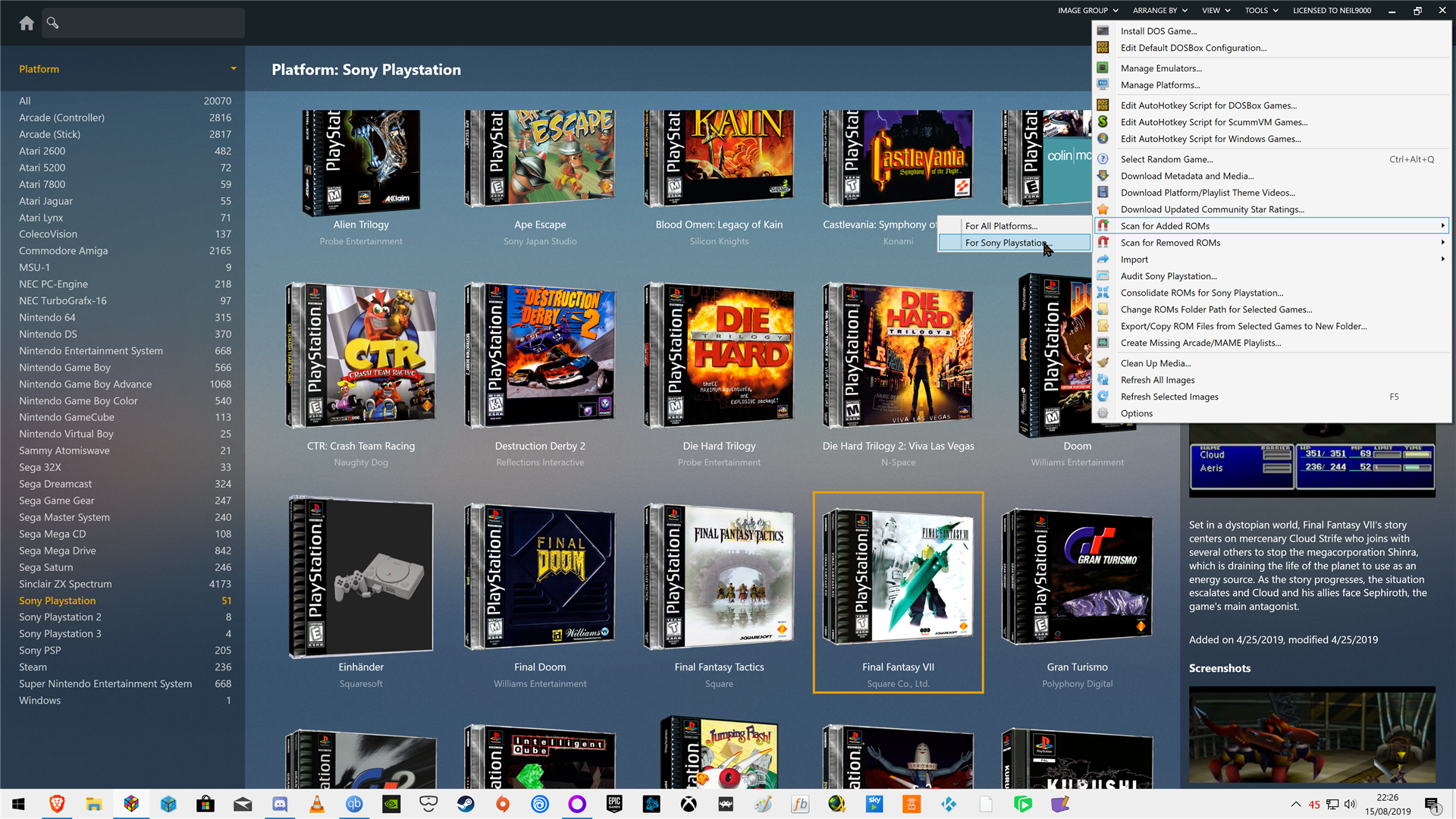Viewport: 1456px width, 819px height.
Task: Select Edit Default DOSBox Configuration entry
Action: (x=1272, y=48)
